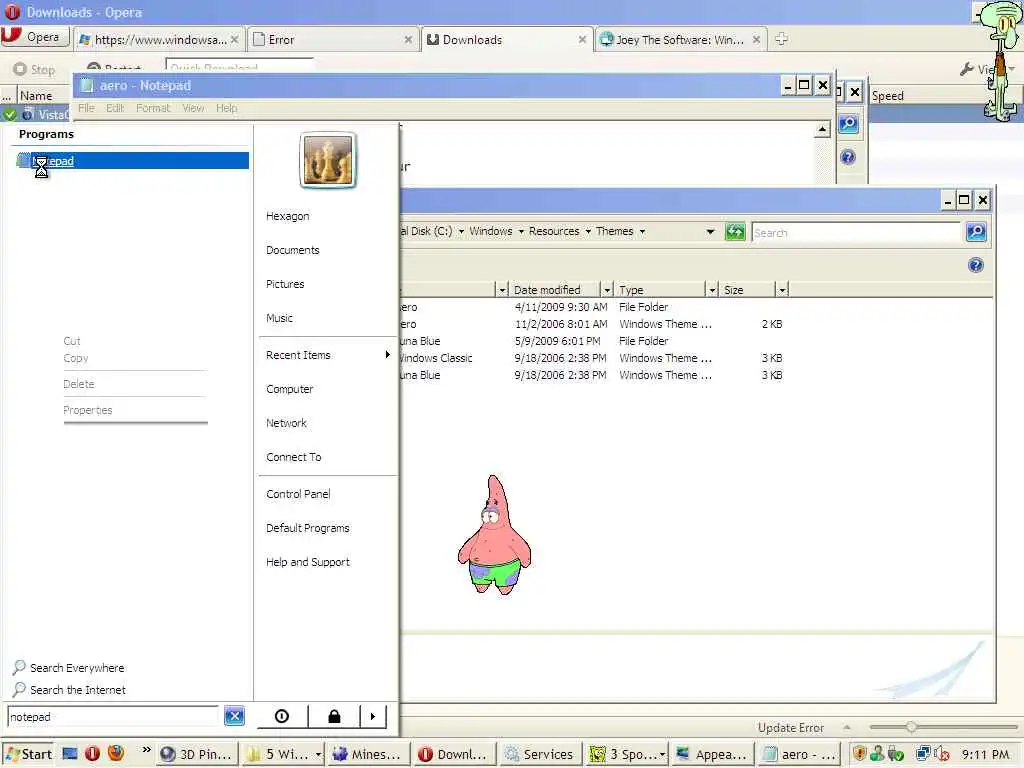Open Notepad's Format menu
Viewport: 1024px width, 768px height.
(x=153, y=108)
